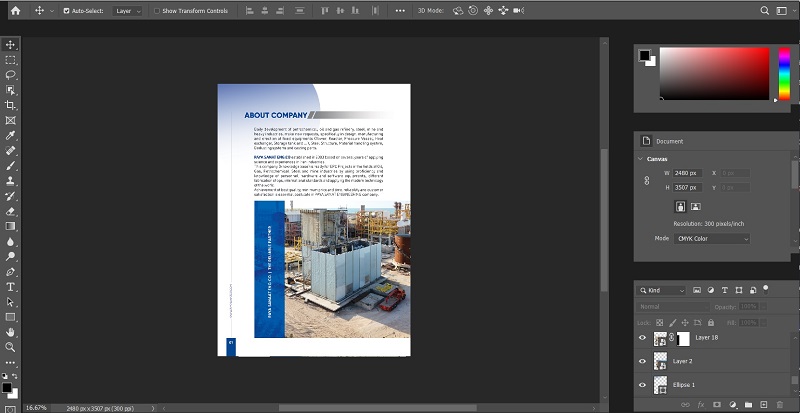Viewport: 800px width, 413px height.
Task: Hide the Ellipse 1 layer
Action: tap(642, 385)
